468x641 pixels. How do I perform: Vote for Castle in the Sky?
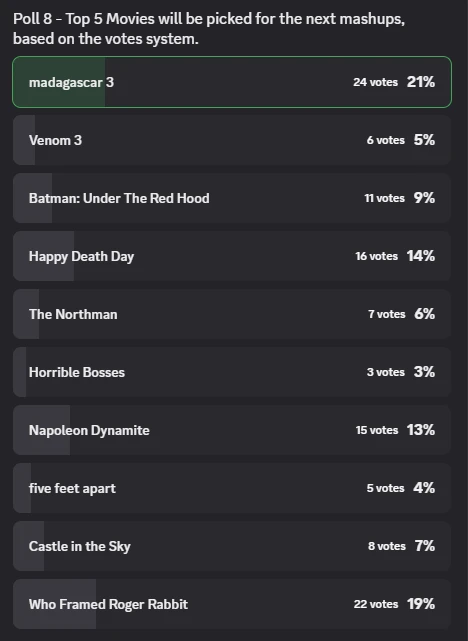[232, 547]
